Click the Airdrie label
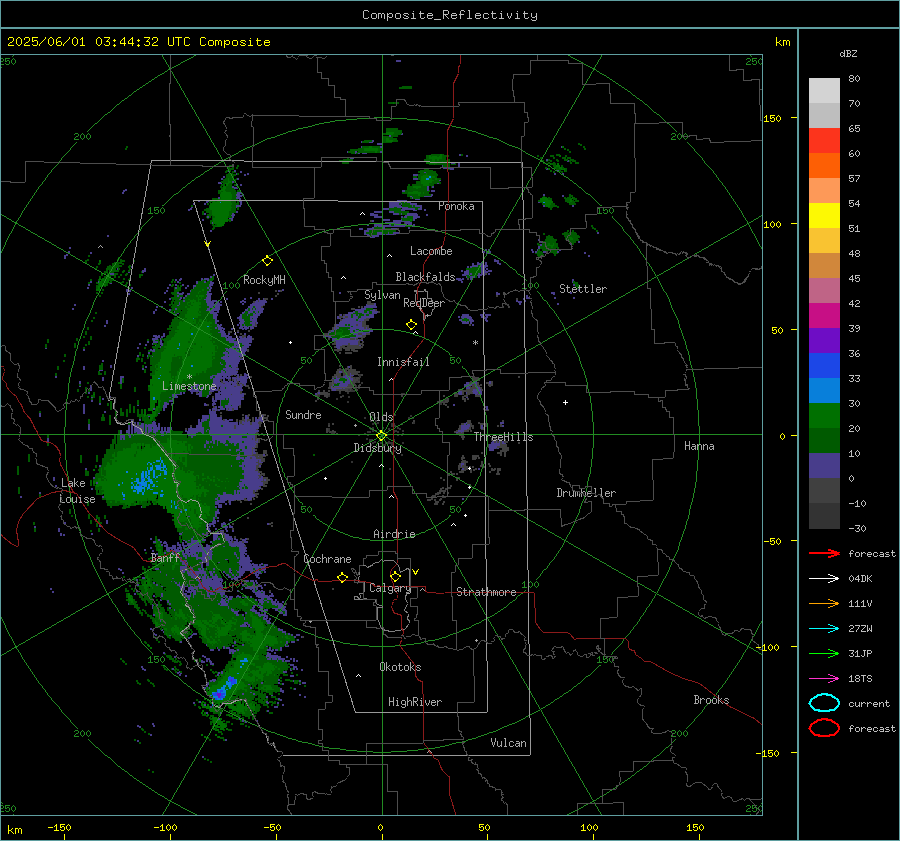 [394, 534]
